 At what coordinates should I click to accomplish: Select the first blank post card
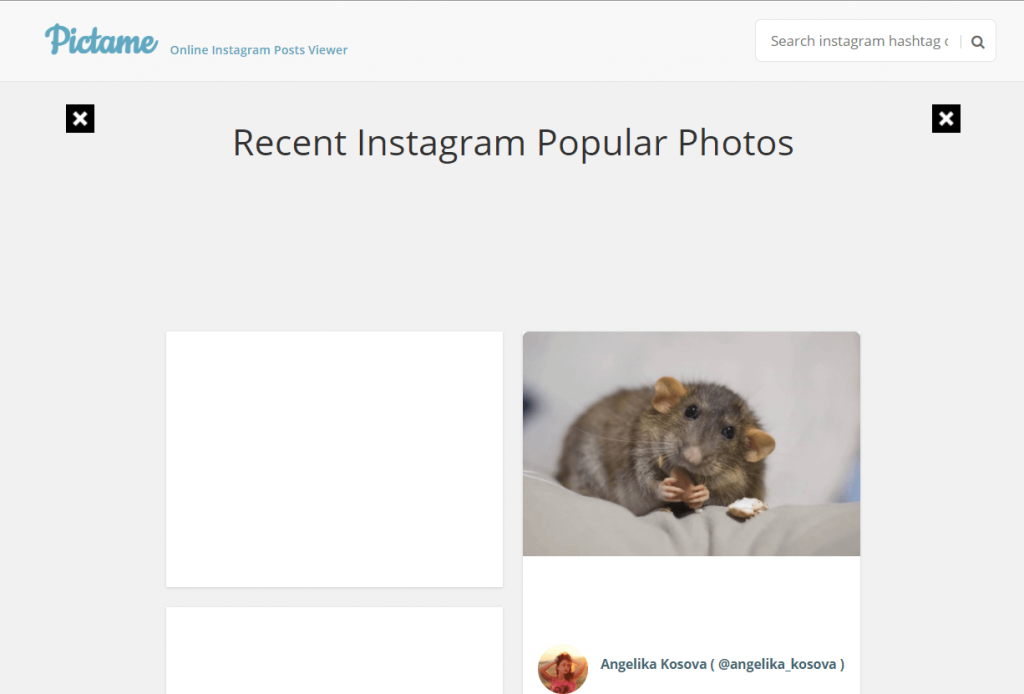click(334, 459)
